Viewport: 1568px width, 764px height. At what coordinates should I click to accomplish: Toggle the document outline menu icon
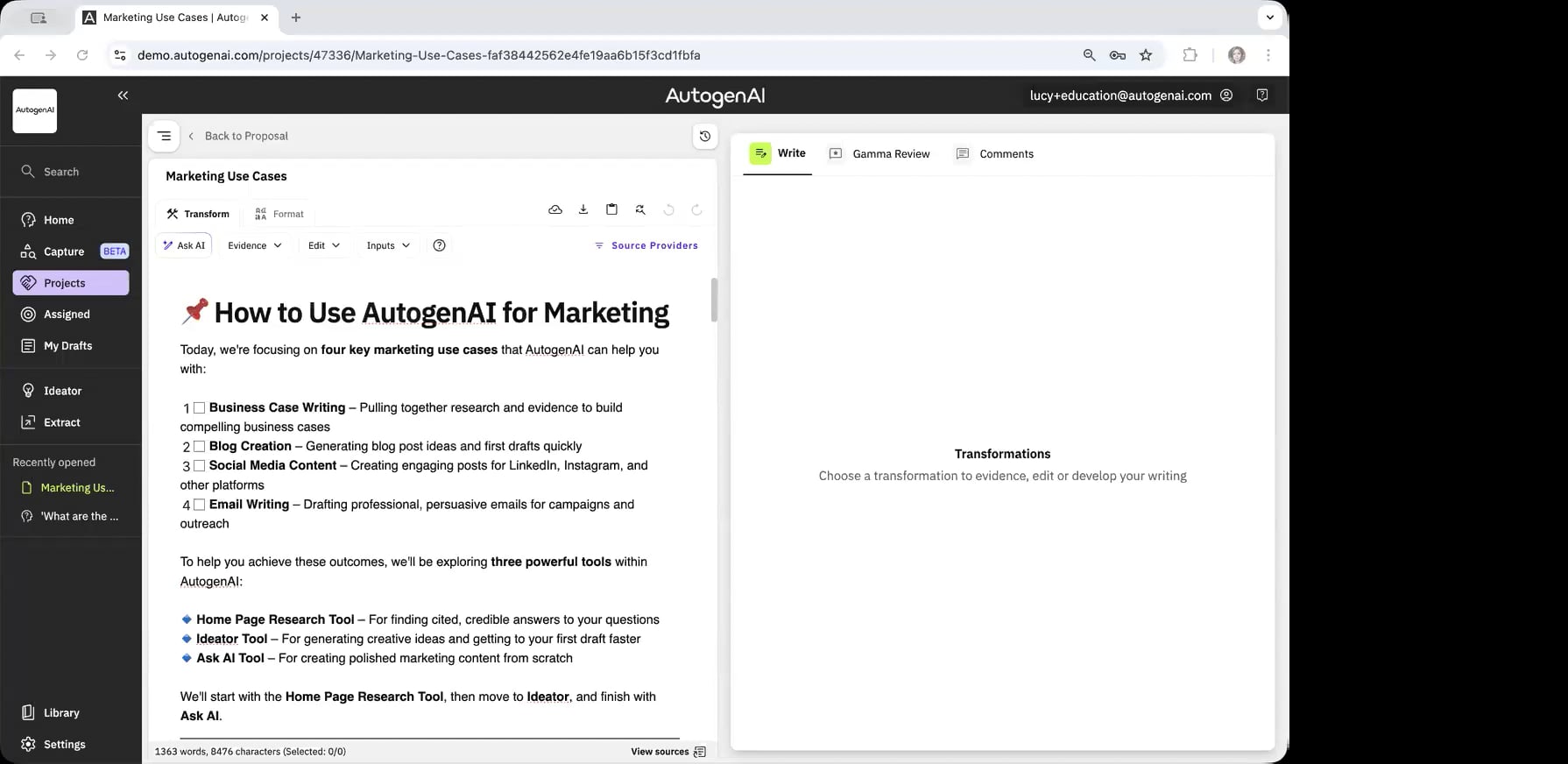pyautogui.click(x=164, y=136)
